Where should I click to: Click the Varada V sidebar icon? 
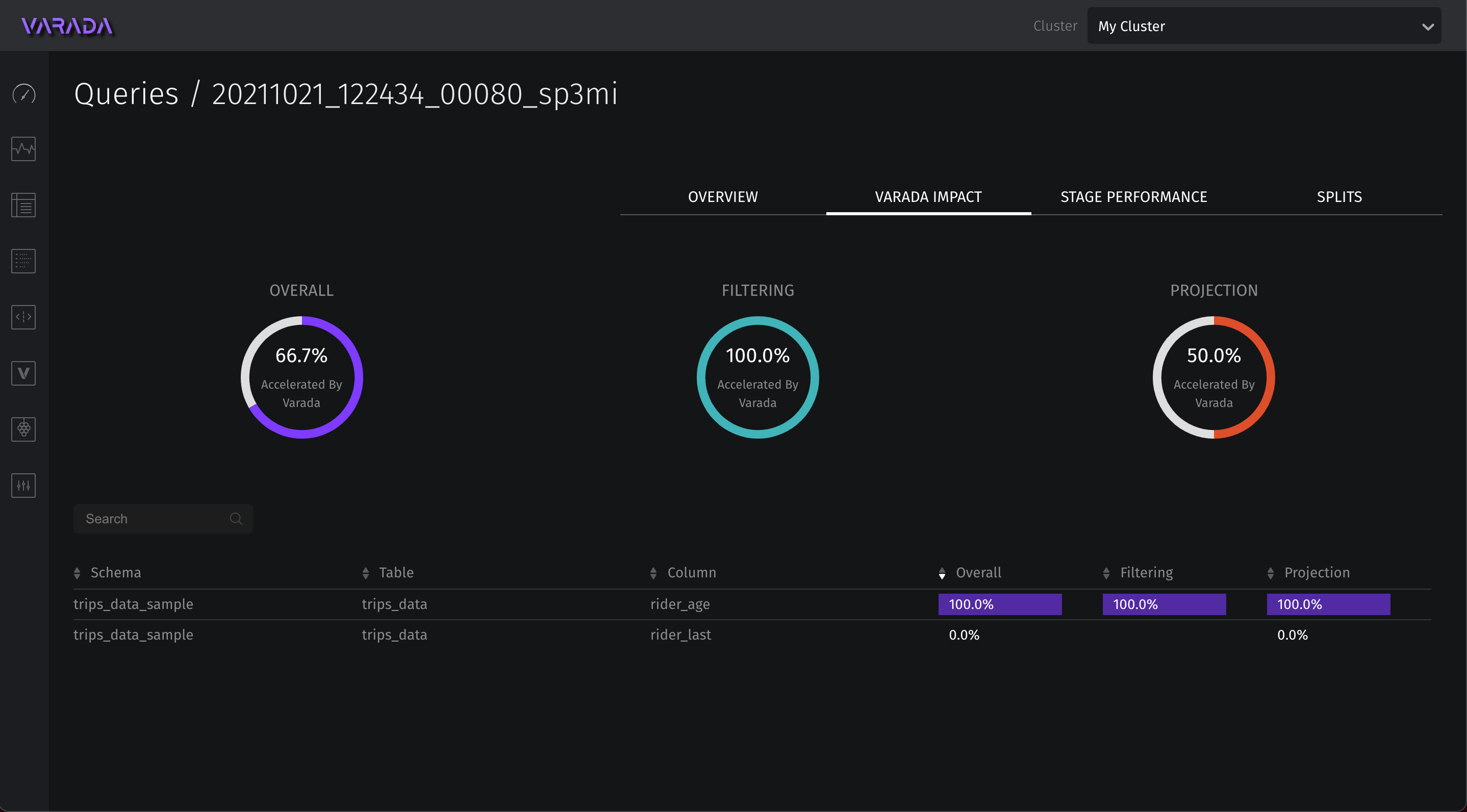tap(23, 373)
